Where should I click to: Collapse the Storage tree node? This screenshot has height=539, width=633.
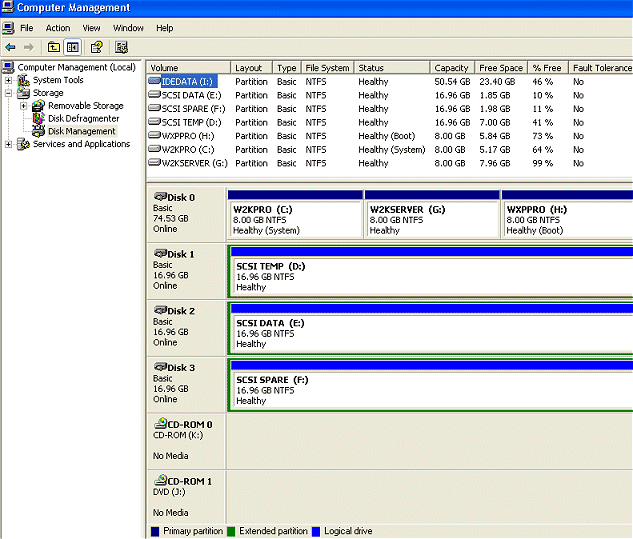tap(8, 93)
